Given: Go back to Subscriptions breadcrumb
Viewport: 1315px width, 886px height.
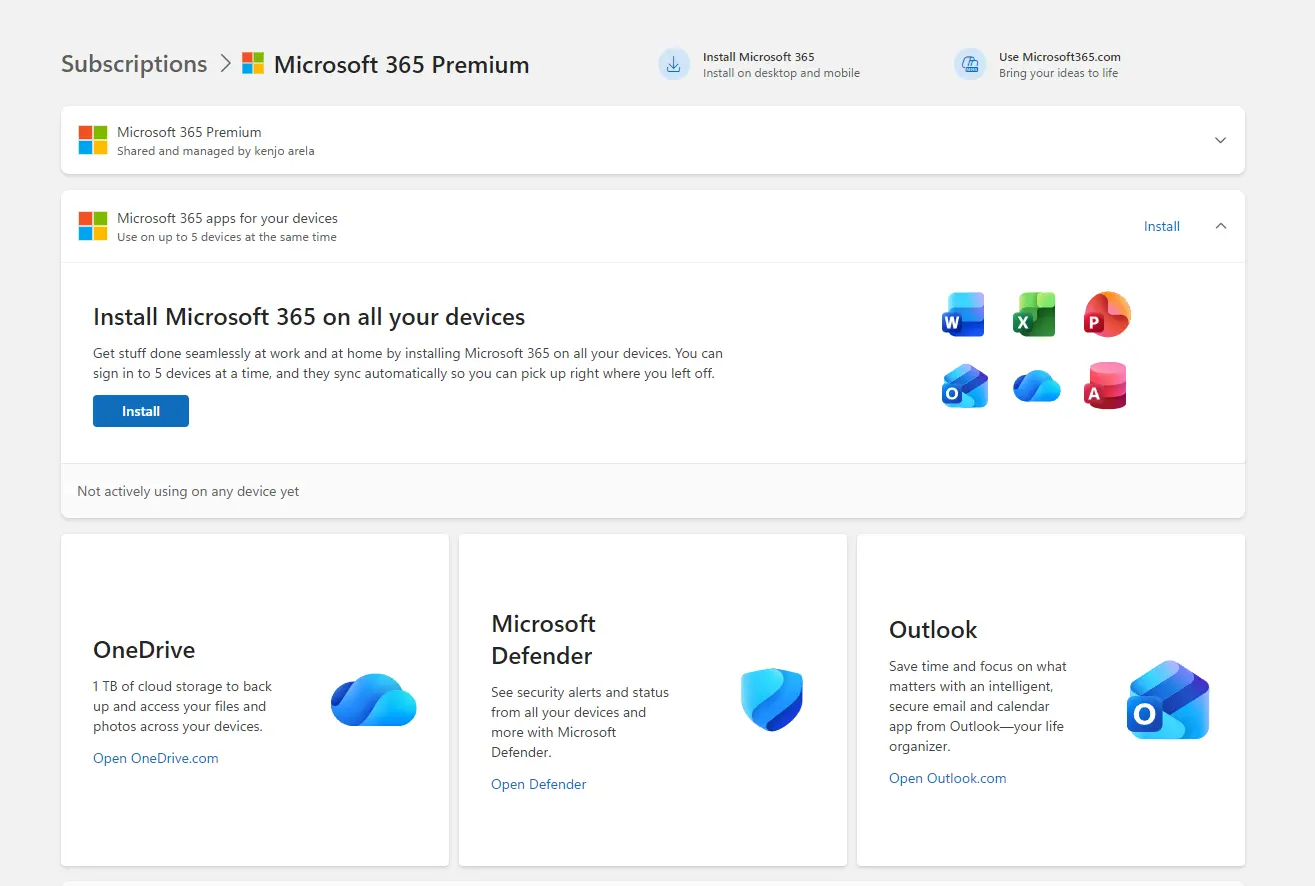Looking at the screenshot, I should click(x=134, y=64).
